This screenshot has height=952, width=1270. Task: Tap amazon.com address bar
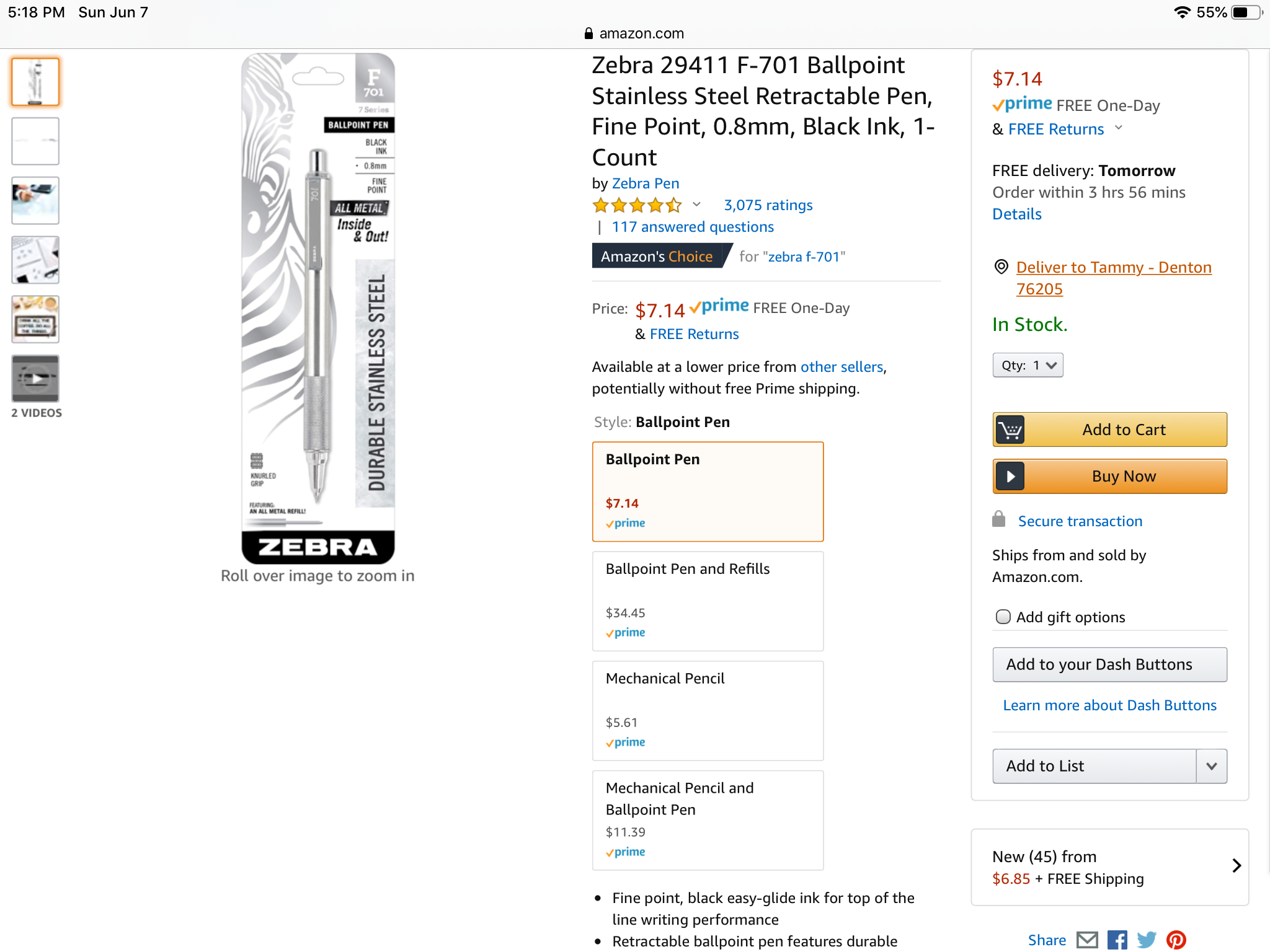(635, 33)
